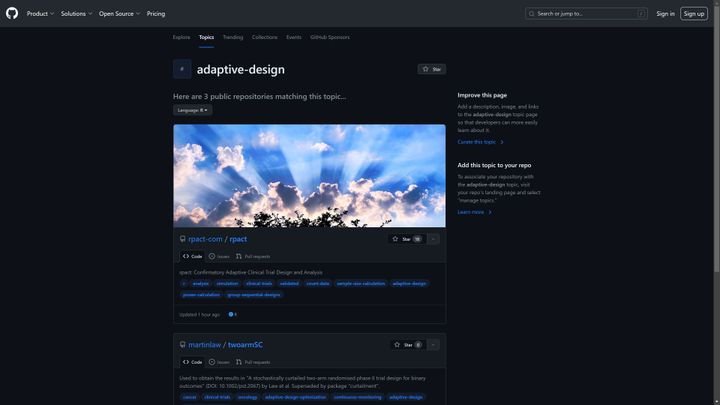Click the star icon in topic Star button
Image resolution: width=720 pixels, height=405 pixels.
click(x=426, y=69)
